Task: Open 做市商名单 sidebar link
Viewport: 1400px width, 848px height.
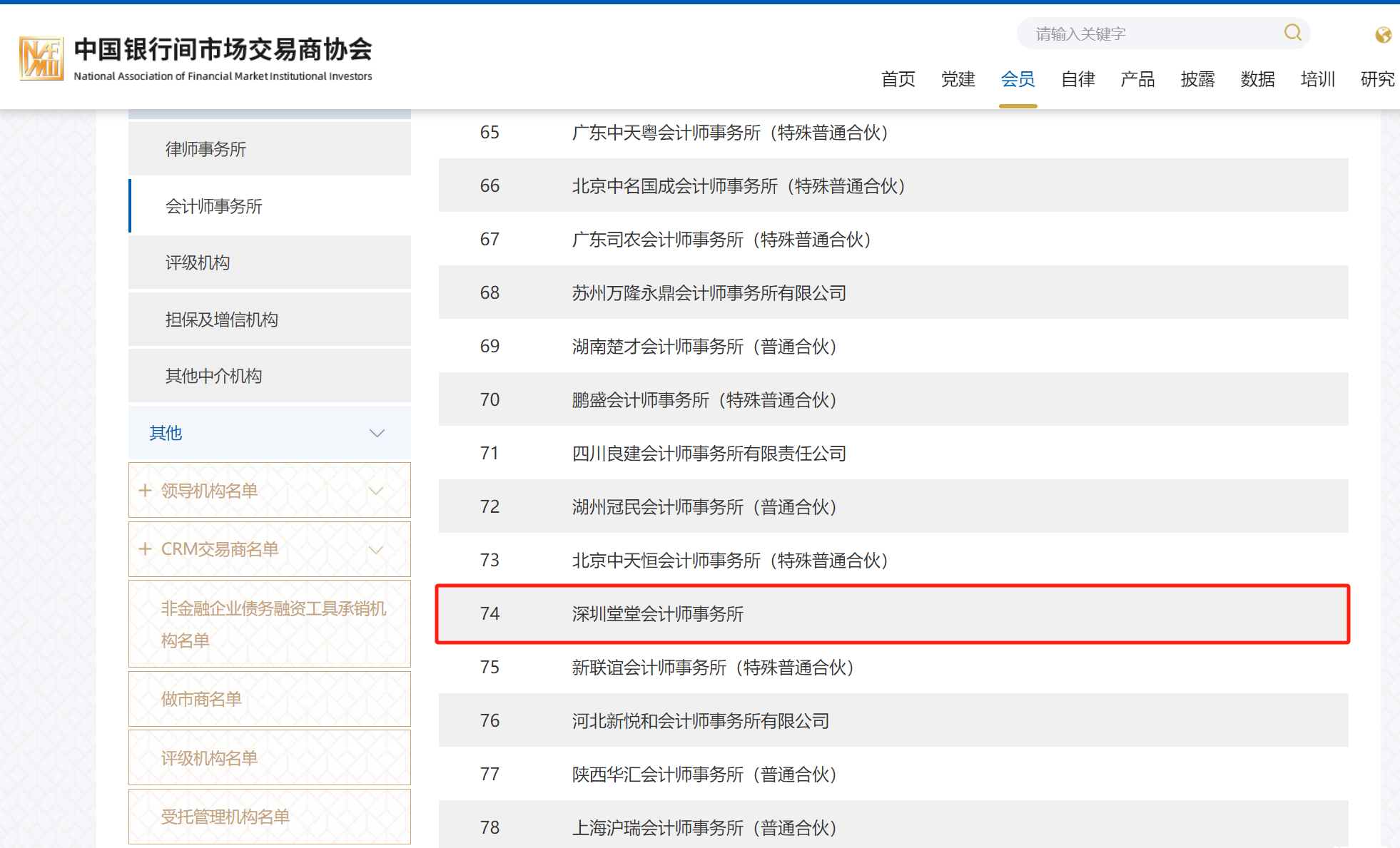Action: pyautogui.click(x=201, y=699)
